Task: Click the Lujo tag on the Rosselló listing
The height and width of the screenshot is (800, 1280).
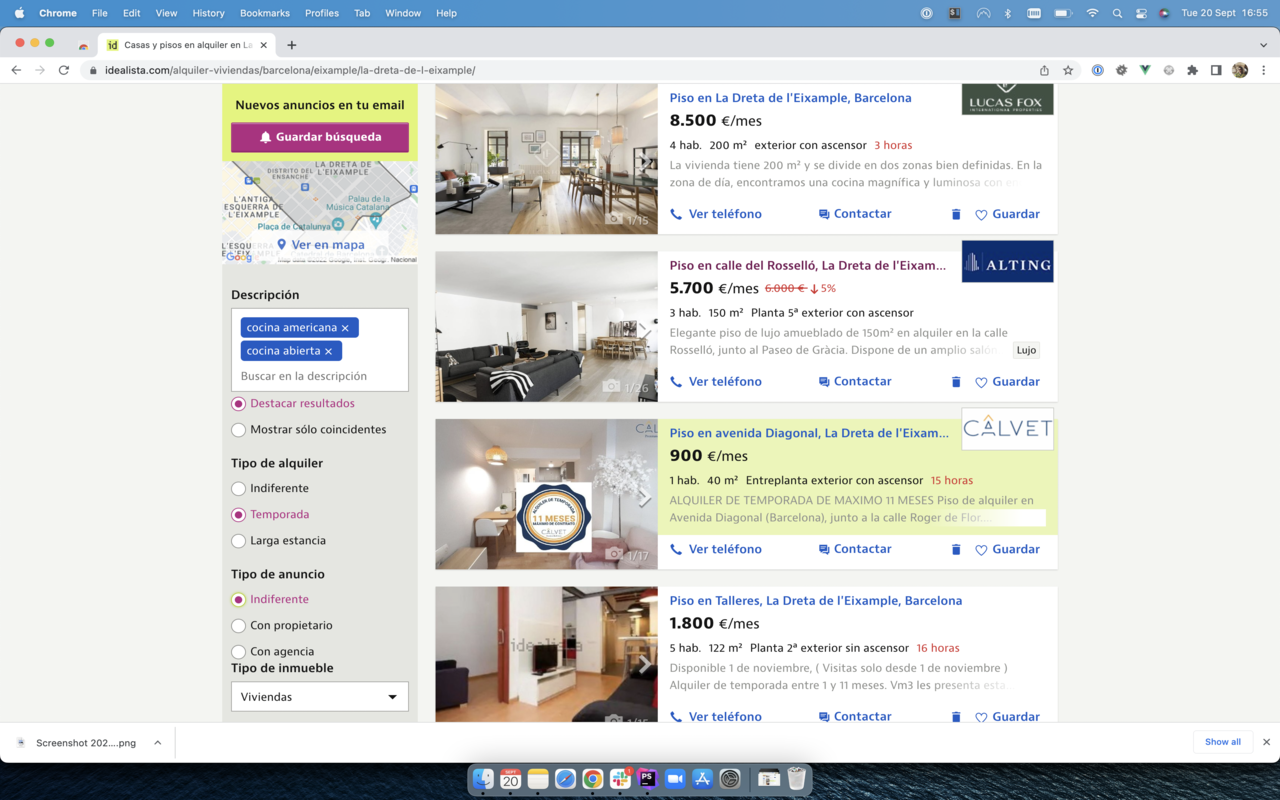Action: [x=1026, y=350]
